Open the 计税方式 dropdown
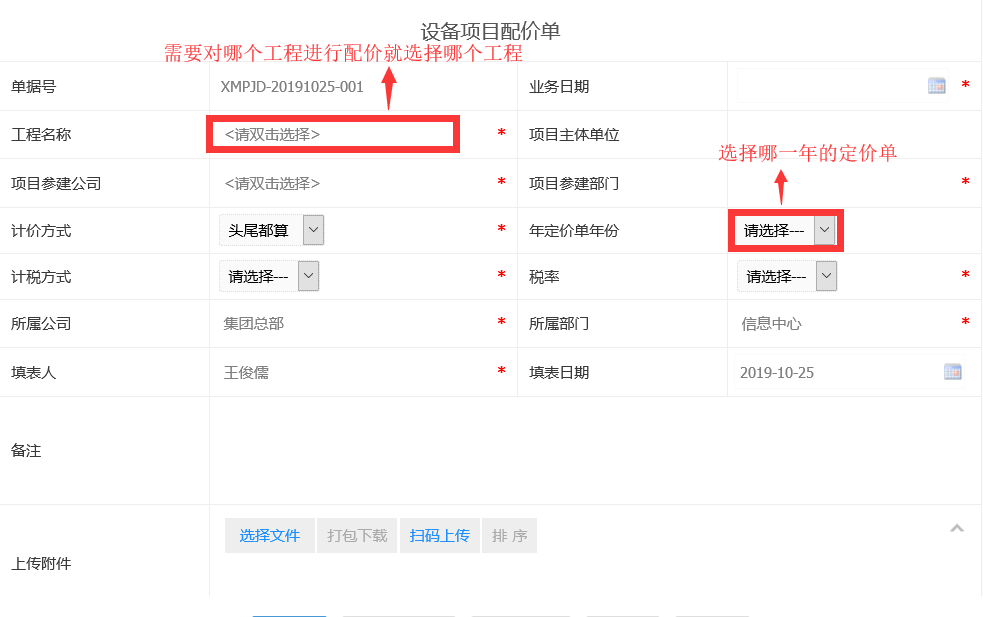 (269, 277)
